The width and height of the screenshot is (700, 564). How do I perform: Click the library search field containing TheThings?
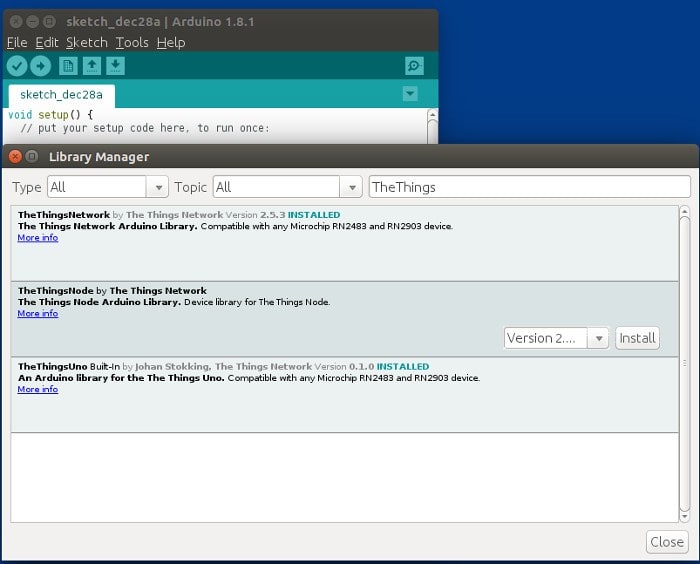[x=529, y=187]
